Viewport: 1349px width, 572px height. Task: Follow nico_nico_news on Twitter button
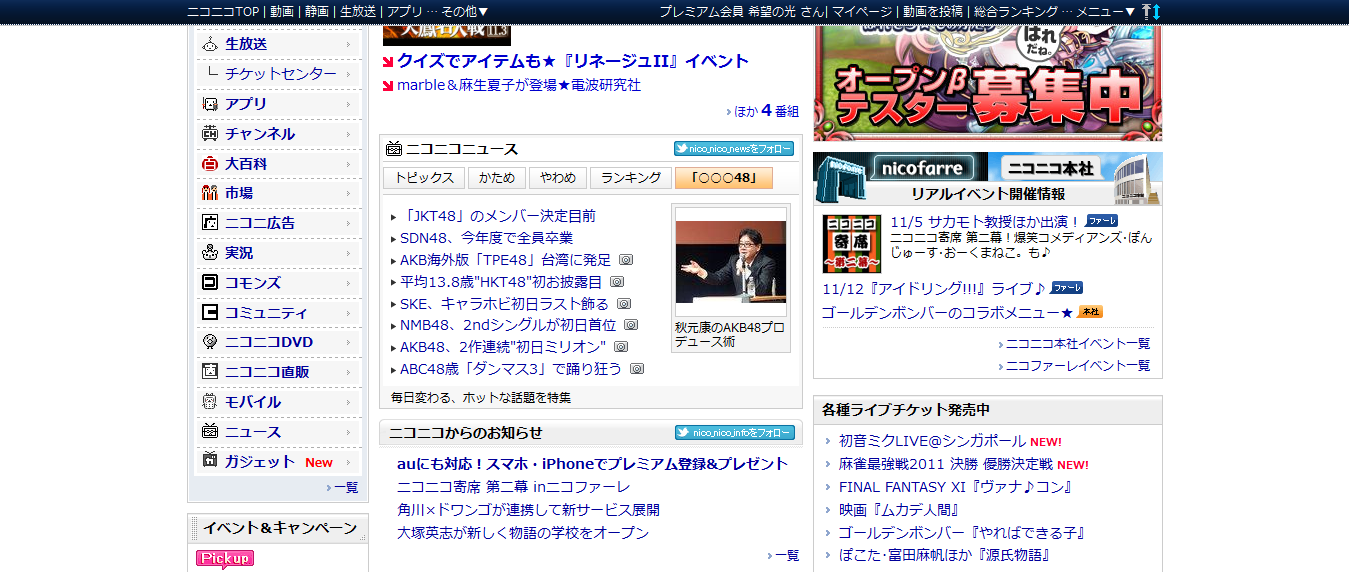coord(734,149)
